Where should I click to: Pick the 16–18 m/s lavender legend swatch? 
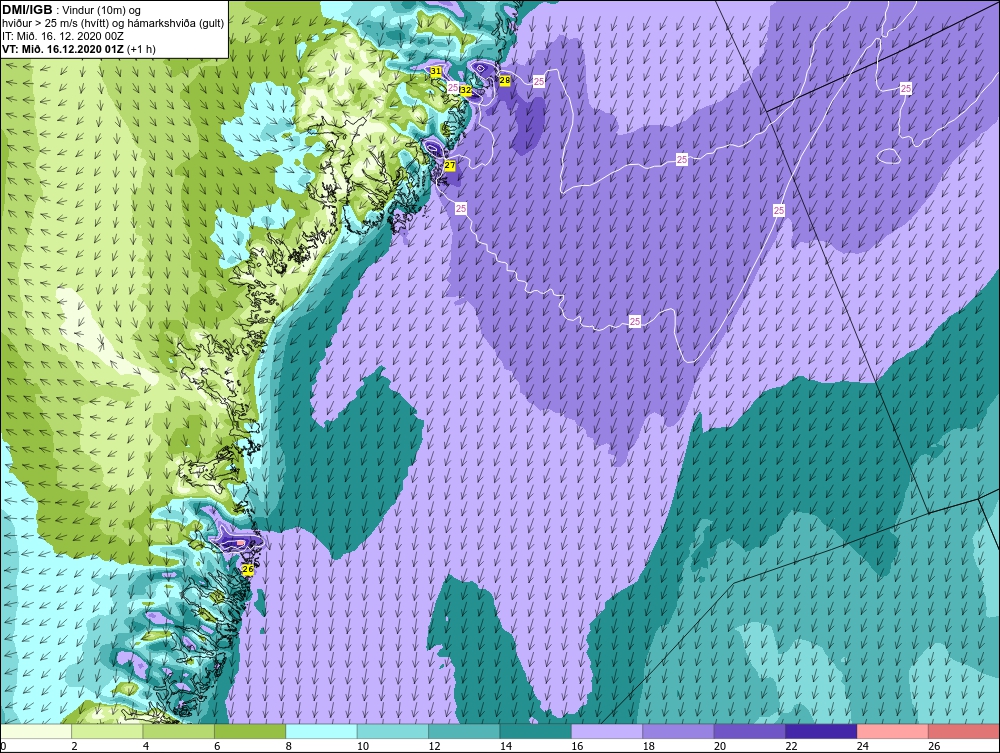pos(607,731)
